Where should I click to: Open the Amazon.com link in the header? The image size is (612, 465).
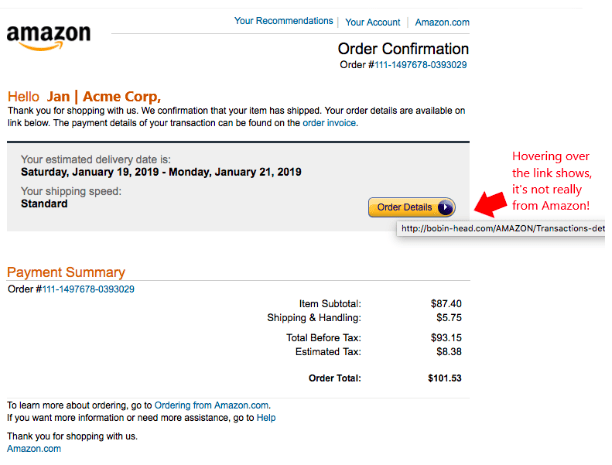pos(442,22)
